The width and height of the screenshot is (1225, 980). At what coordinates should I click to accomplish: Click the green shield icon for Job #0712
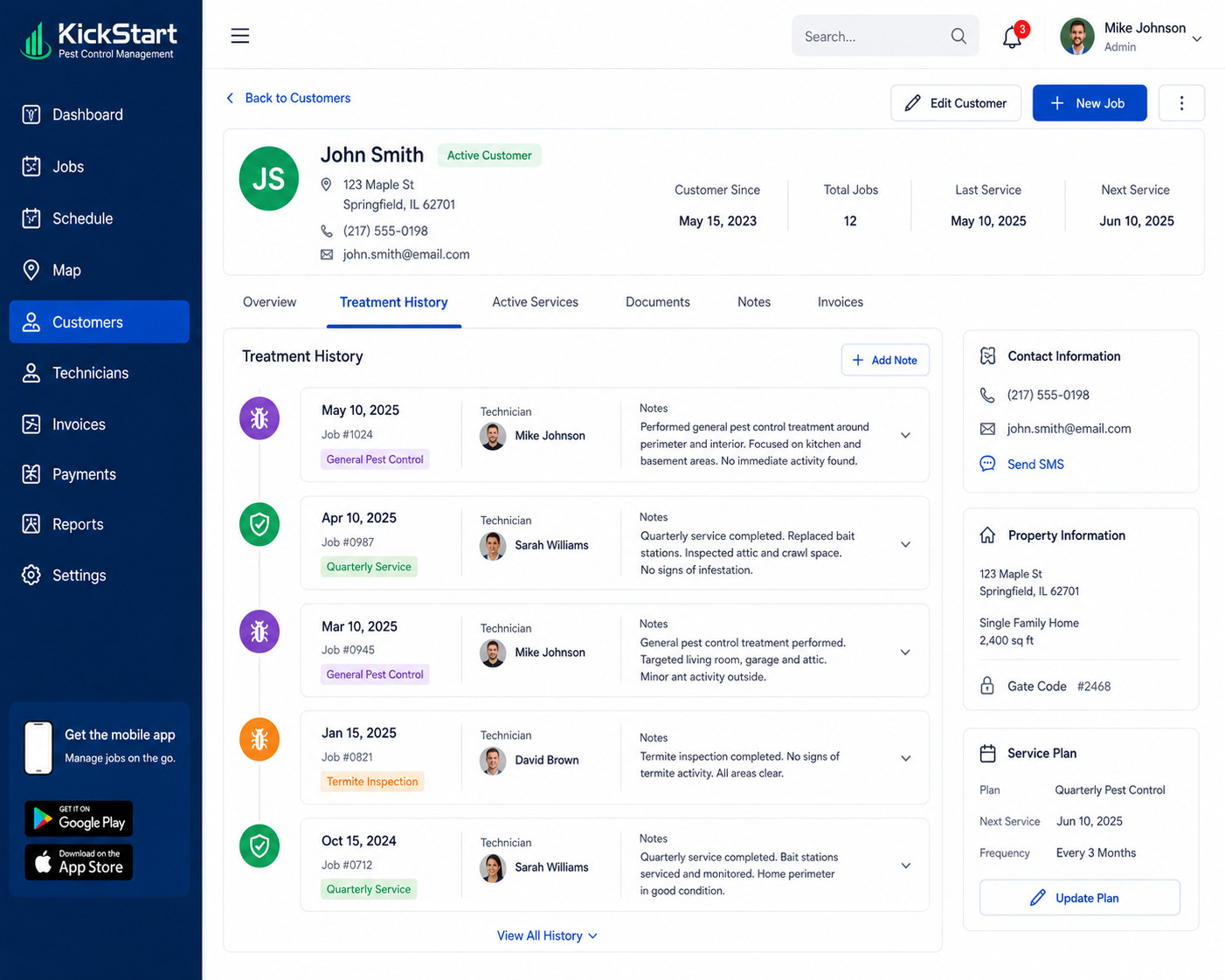[x=260, y=845]
